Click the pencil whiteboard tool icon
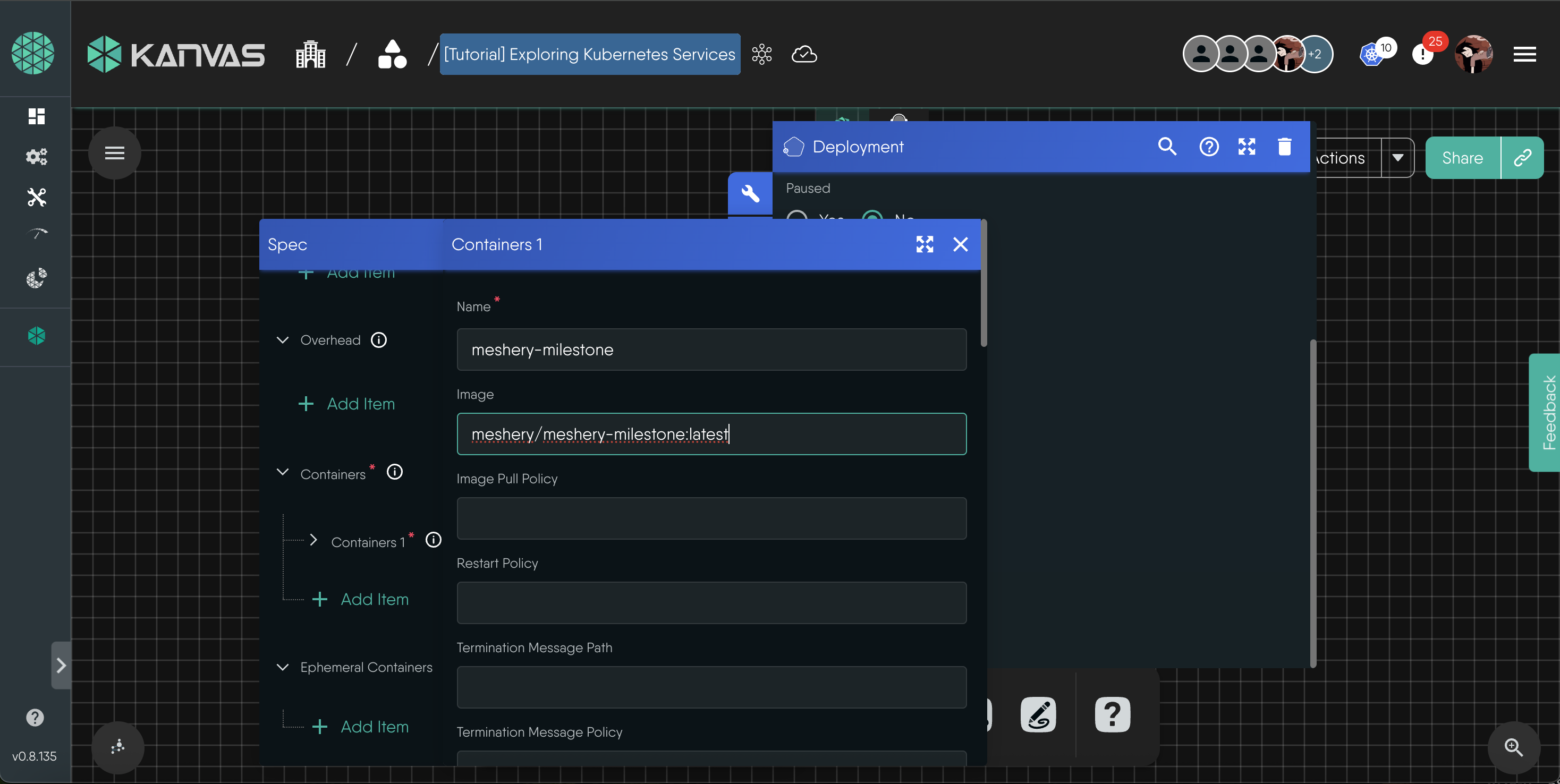The image size is (1560, 784). (1038, 714)
